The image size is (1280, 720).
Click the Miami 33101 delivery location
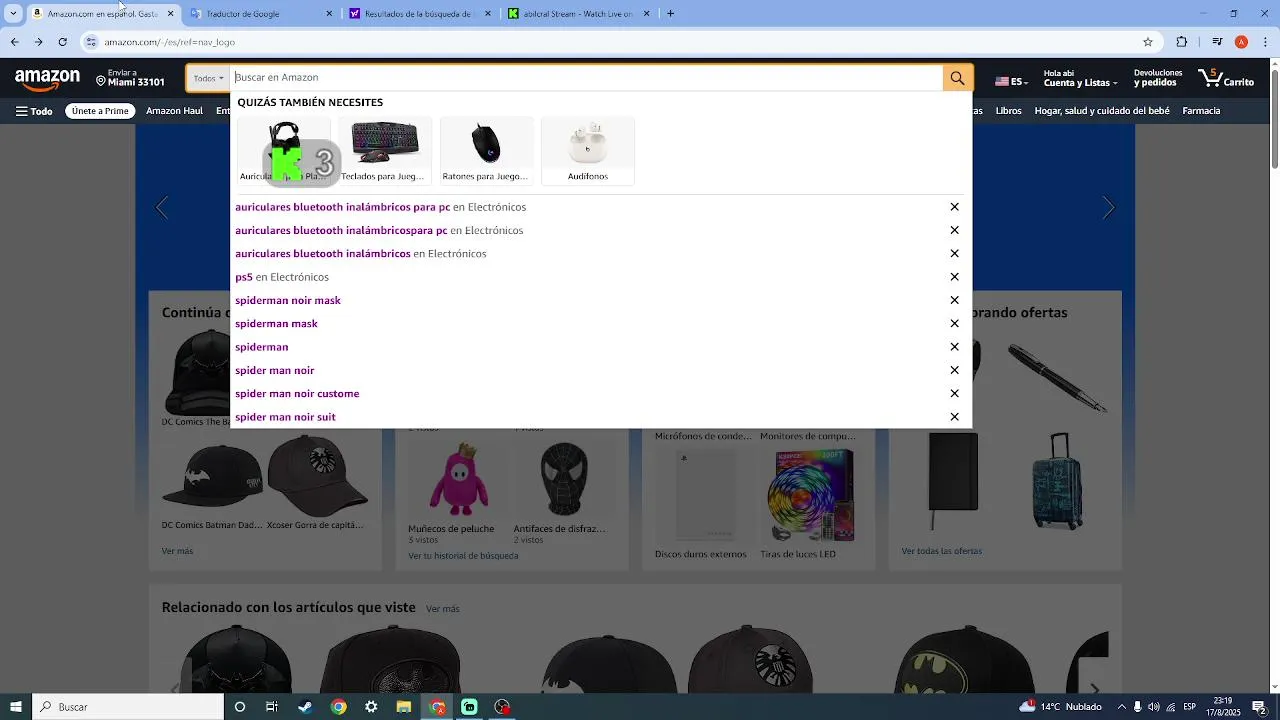[130, 78]
